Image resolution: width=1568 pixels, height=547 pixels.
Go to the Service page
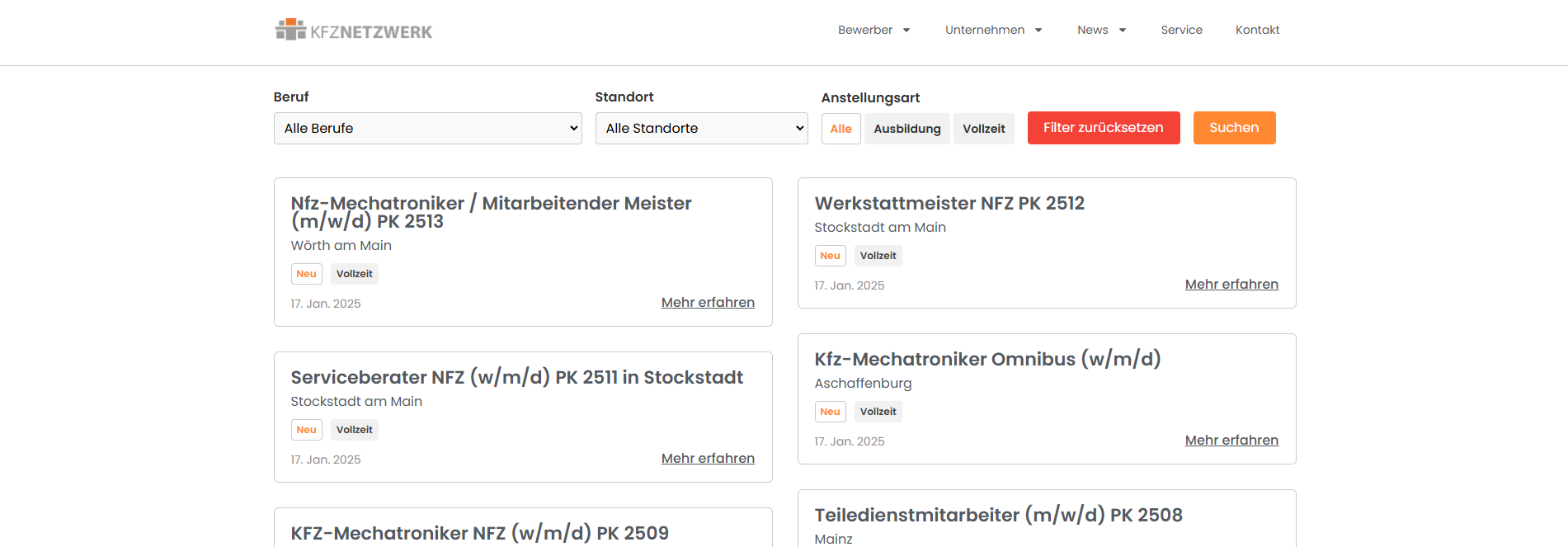tap(1181, 31)
